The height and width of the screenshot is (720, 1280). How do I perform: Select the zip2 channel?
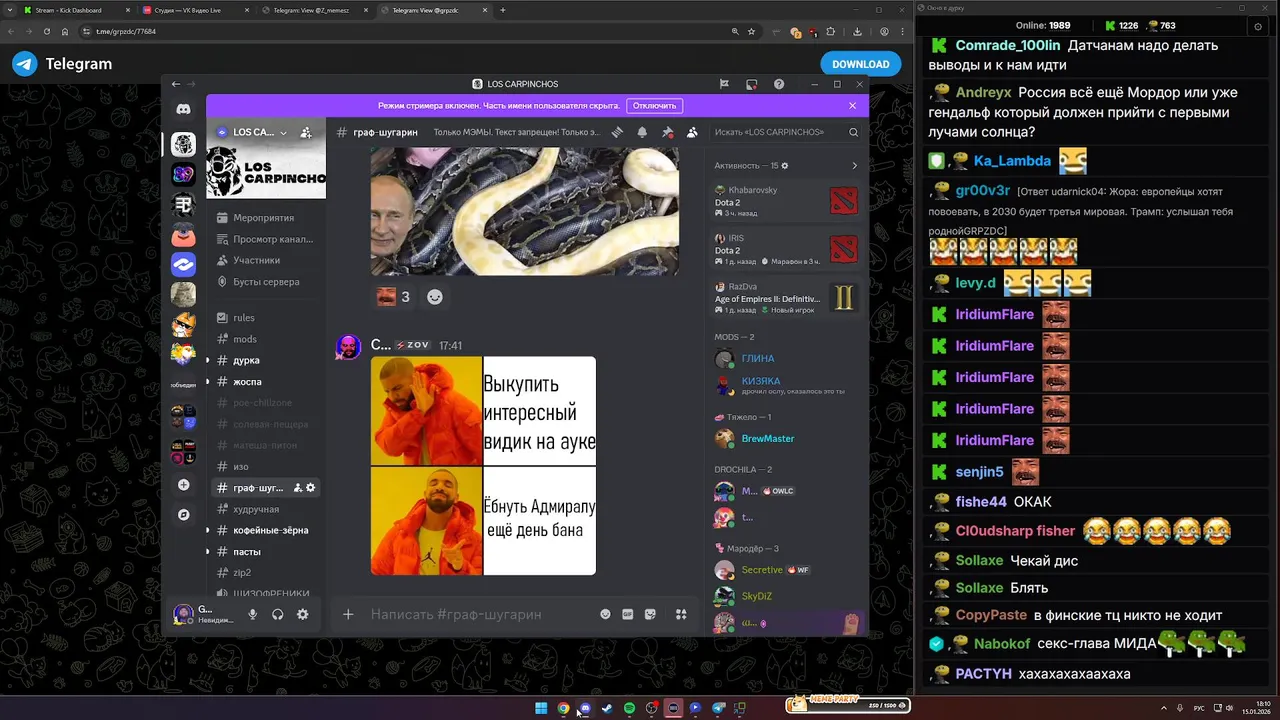(x=265, y=572)
